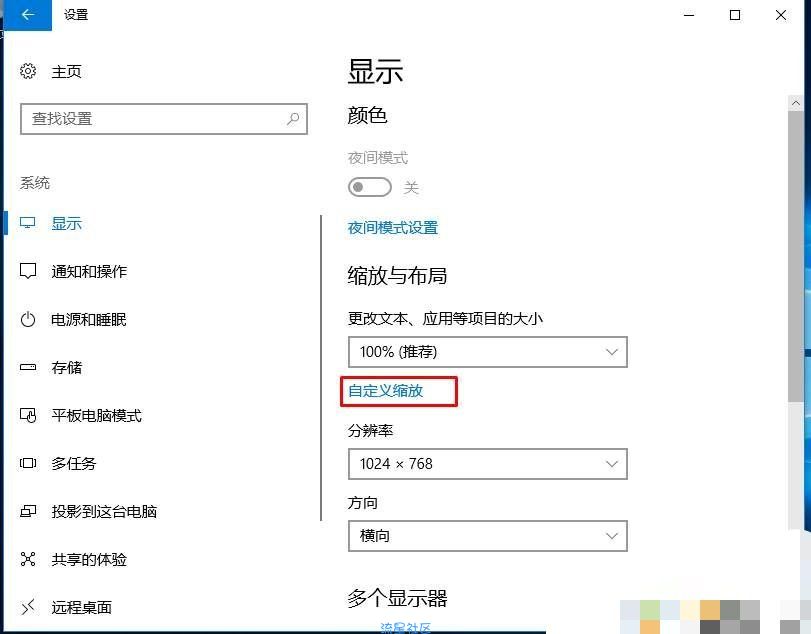
Task: Open the 夜间模式设置 link
Action: pos(393,228)
